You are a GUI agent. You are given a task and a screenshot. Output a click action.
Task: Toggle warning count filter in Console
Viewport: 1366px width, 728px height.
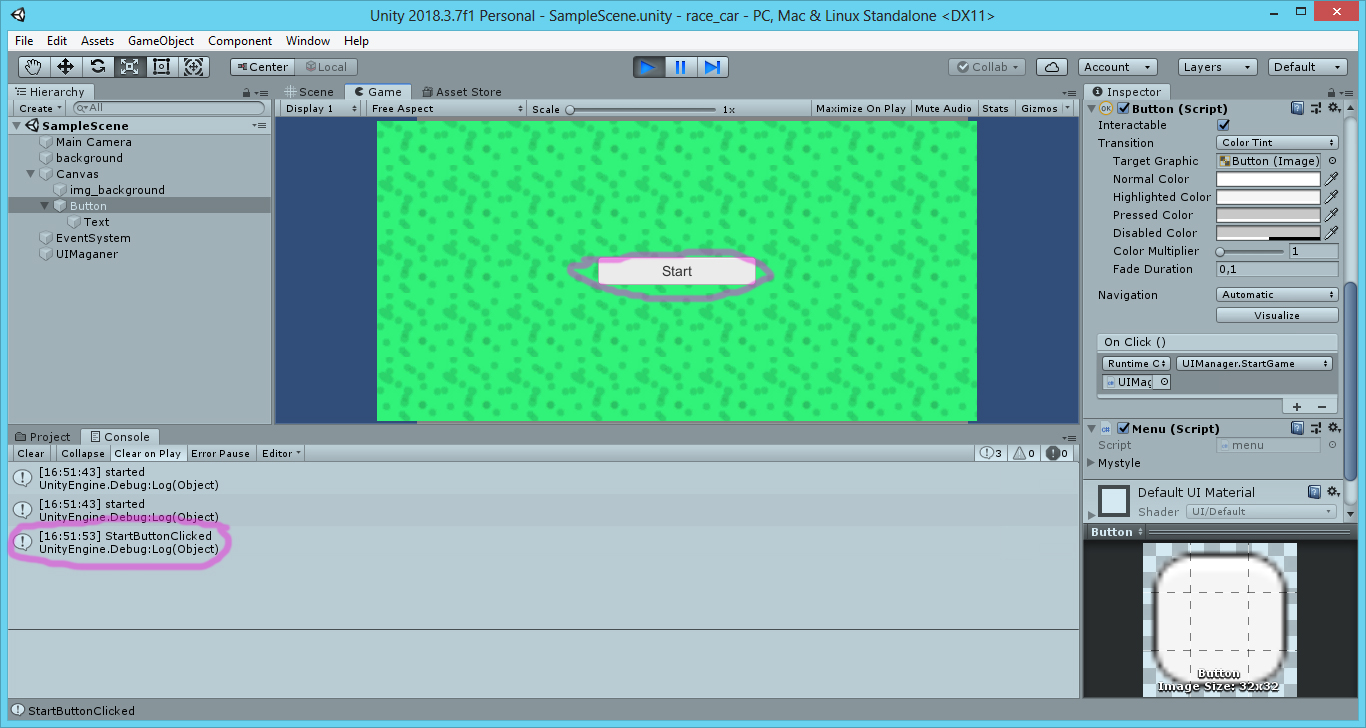click(x=1025, y=453)
